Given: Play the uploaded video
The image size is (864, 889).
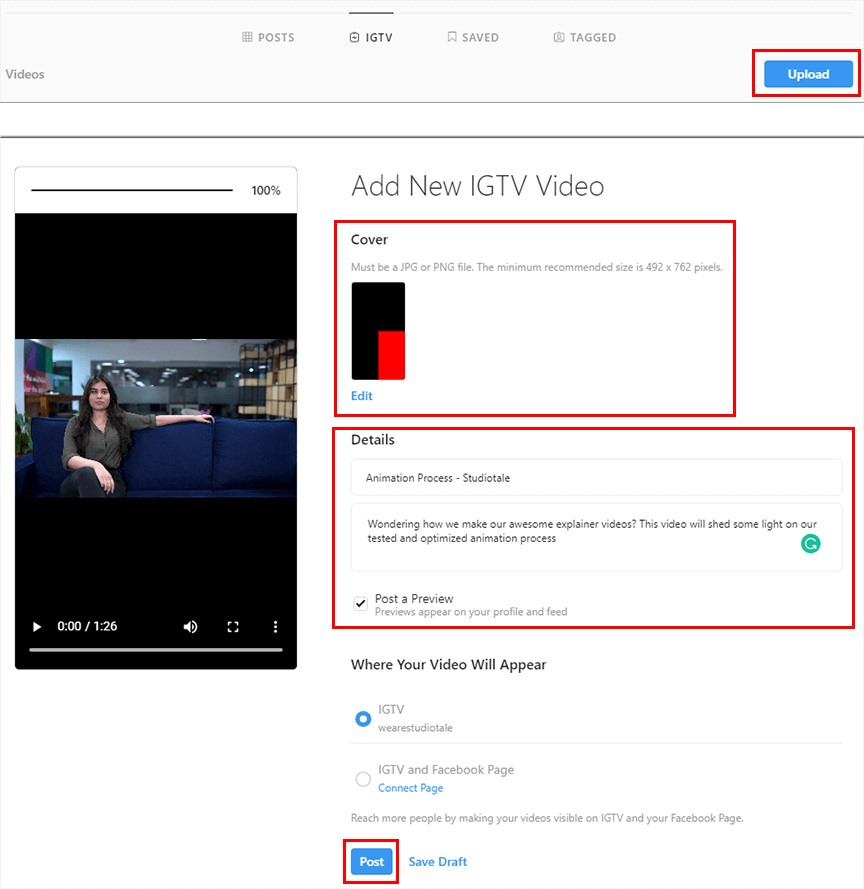Looking at the screenshot, I should tap(37, 626).
